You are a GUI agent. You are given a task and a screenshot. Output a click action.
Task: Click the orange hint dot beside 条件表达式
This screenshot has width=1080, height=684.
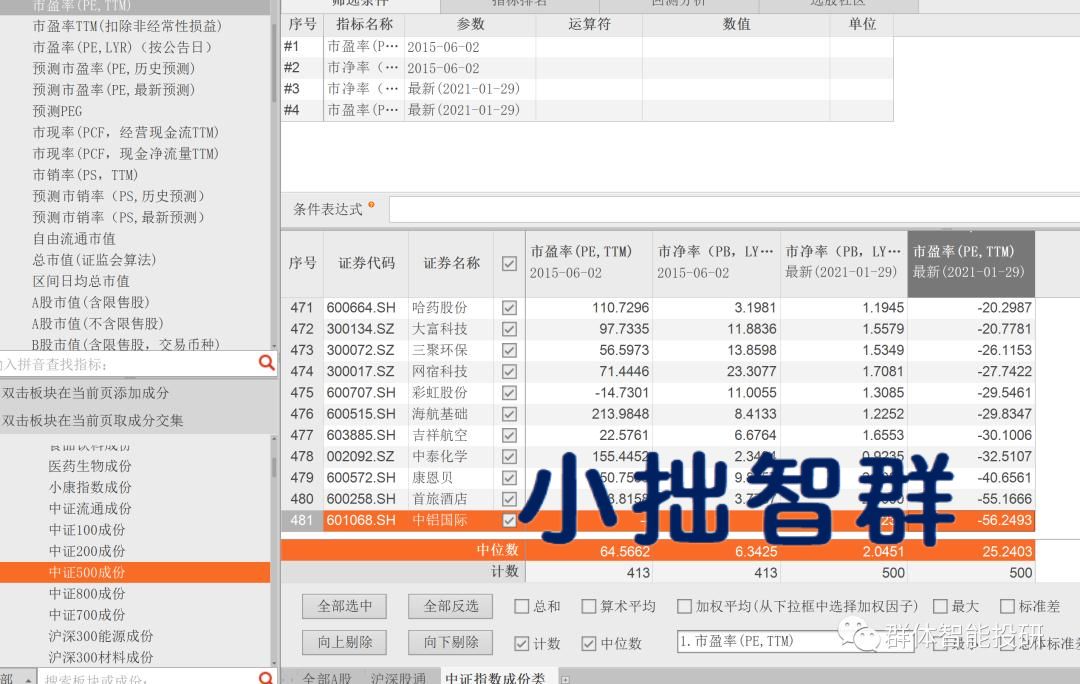click(371, 205)
